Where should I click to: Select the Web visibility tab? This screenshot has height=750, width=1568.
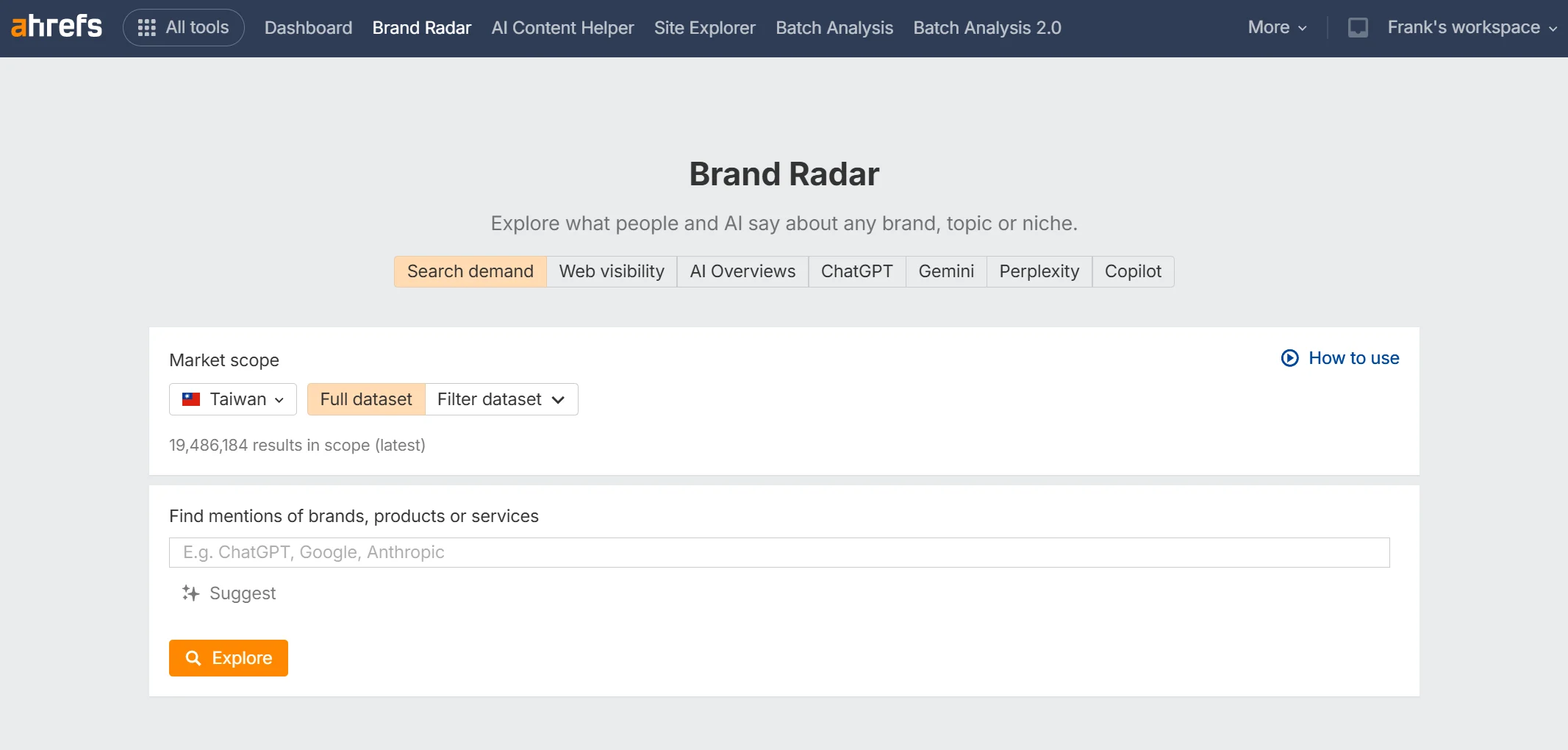click(x=611, y=271)
